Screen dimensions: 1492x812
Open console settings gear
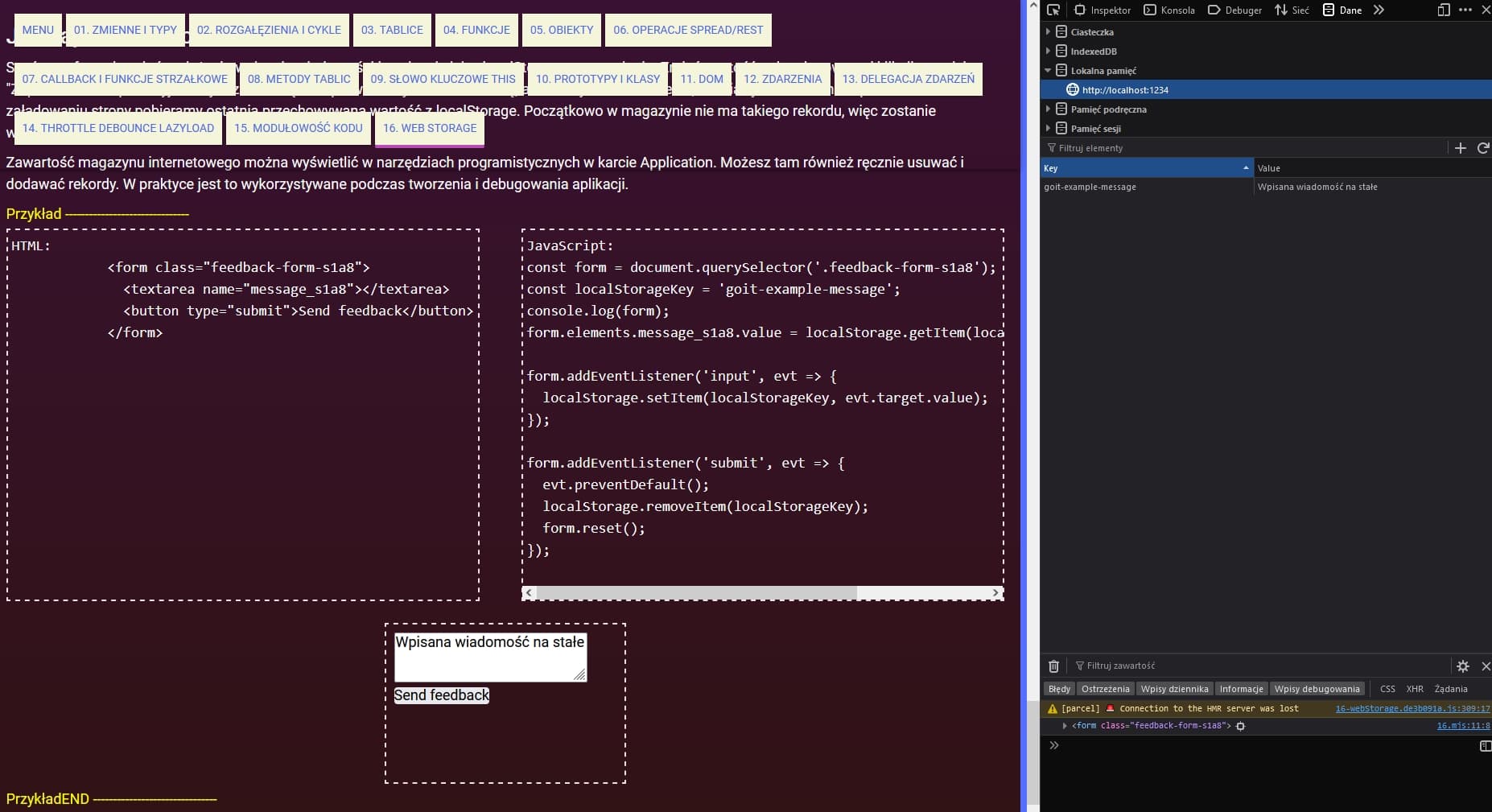[1463, 666]
